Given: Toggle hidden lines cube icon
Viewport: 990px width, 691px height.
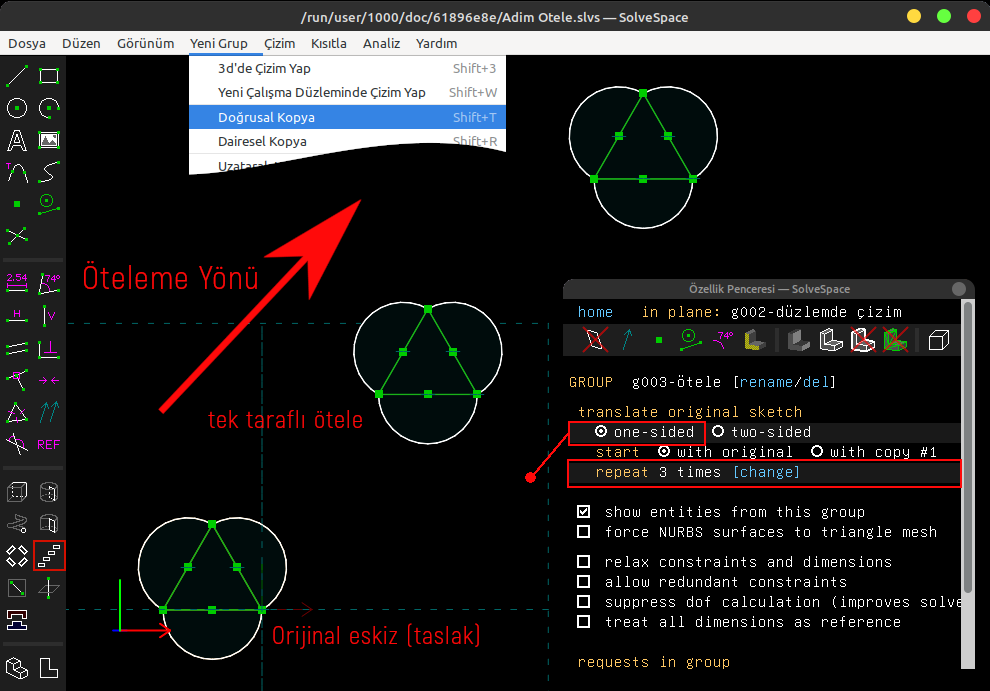Looking at the screenshot, I should click(939, 340).
